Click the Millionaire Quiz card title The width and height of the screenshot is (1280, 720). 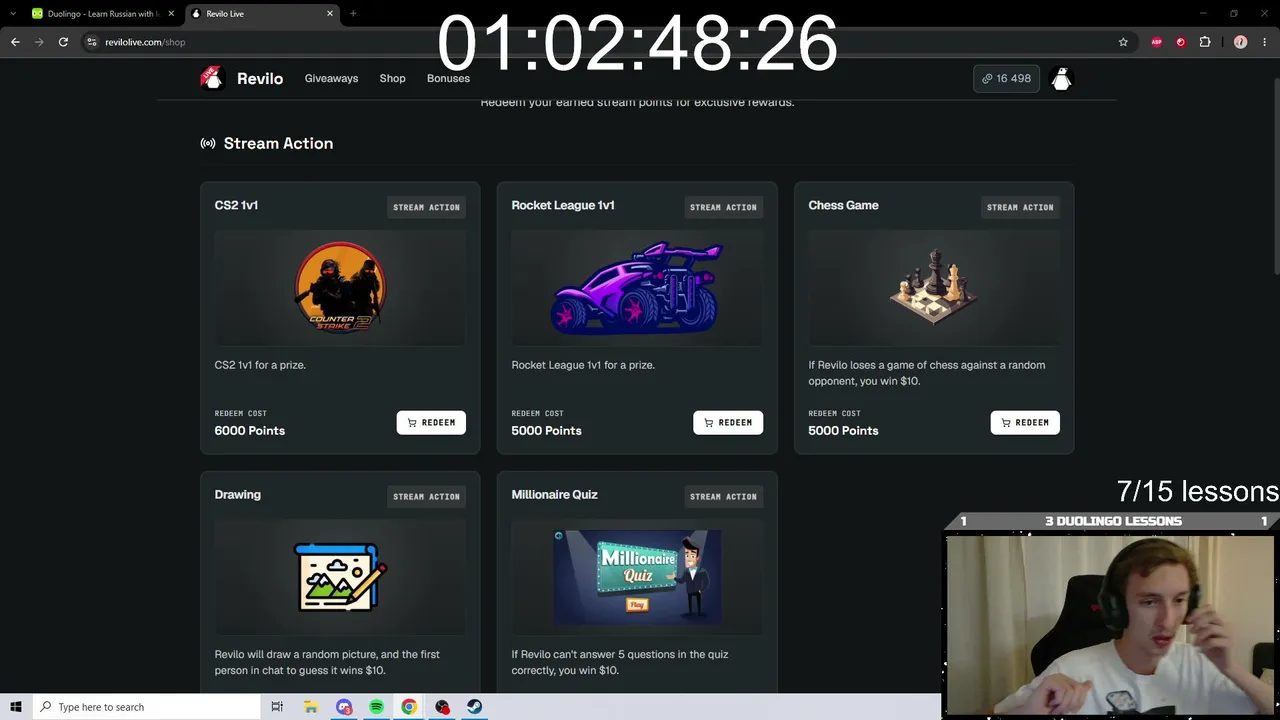[x=554, y=494]
